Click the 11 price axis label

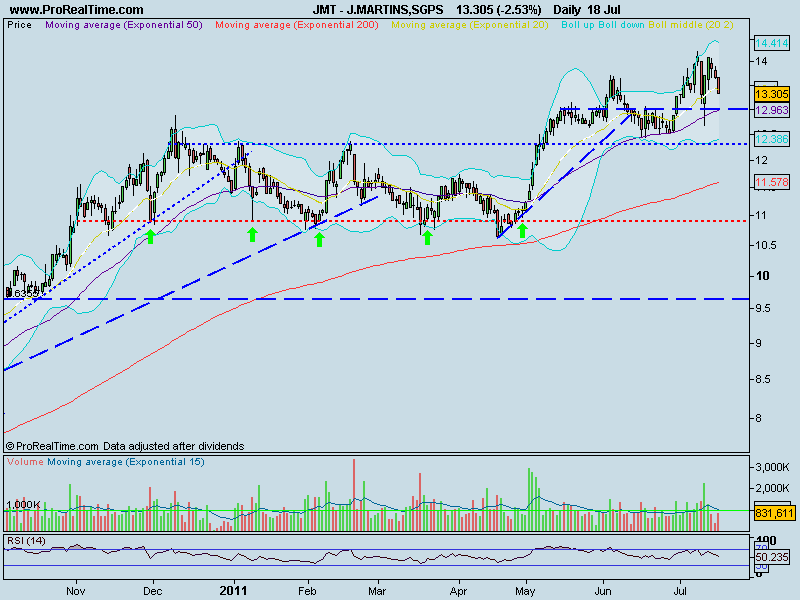click(761, 215)
